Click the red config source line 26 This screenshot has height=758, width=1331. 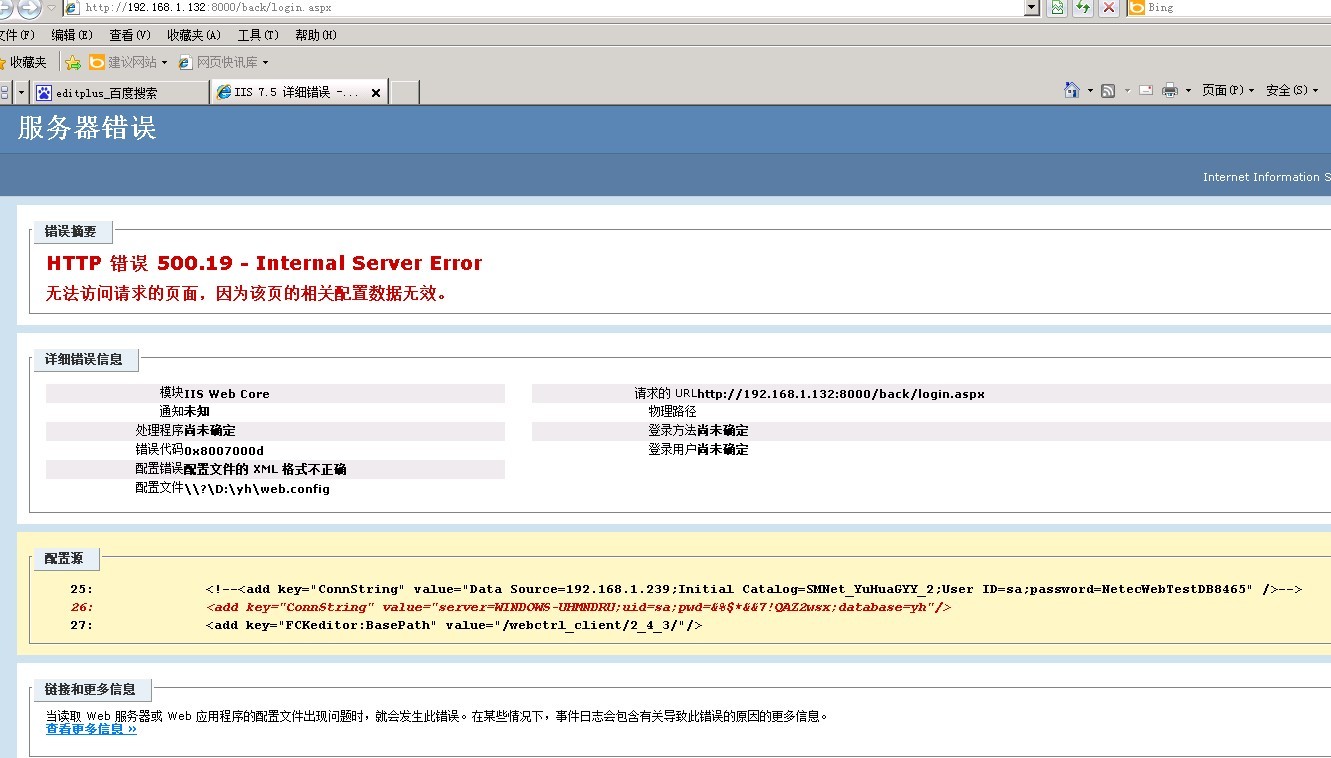(510, 607)
